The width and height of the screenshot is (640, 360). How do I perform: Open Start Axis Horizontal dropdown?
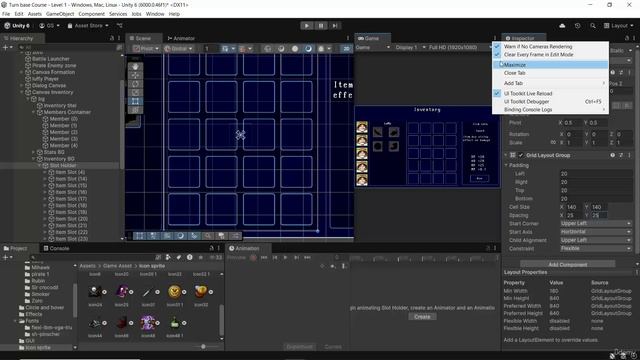[x=596, y=232]
